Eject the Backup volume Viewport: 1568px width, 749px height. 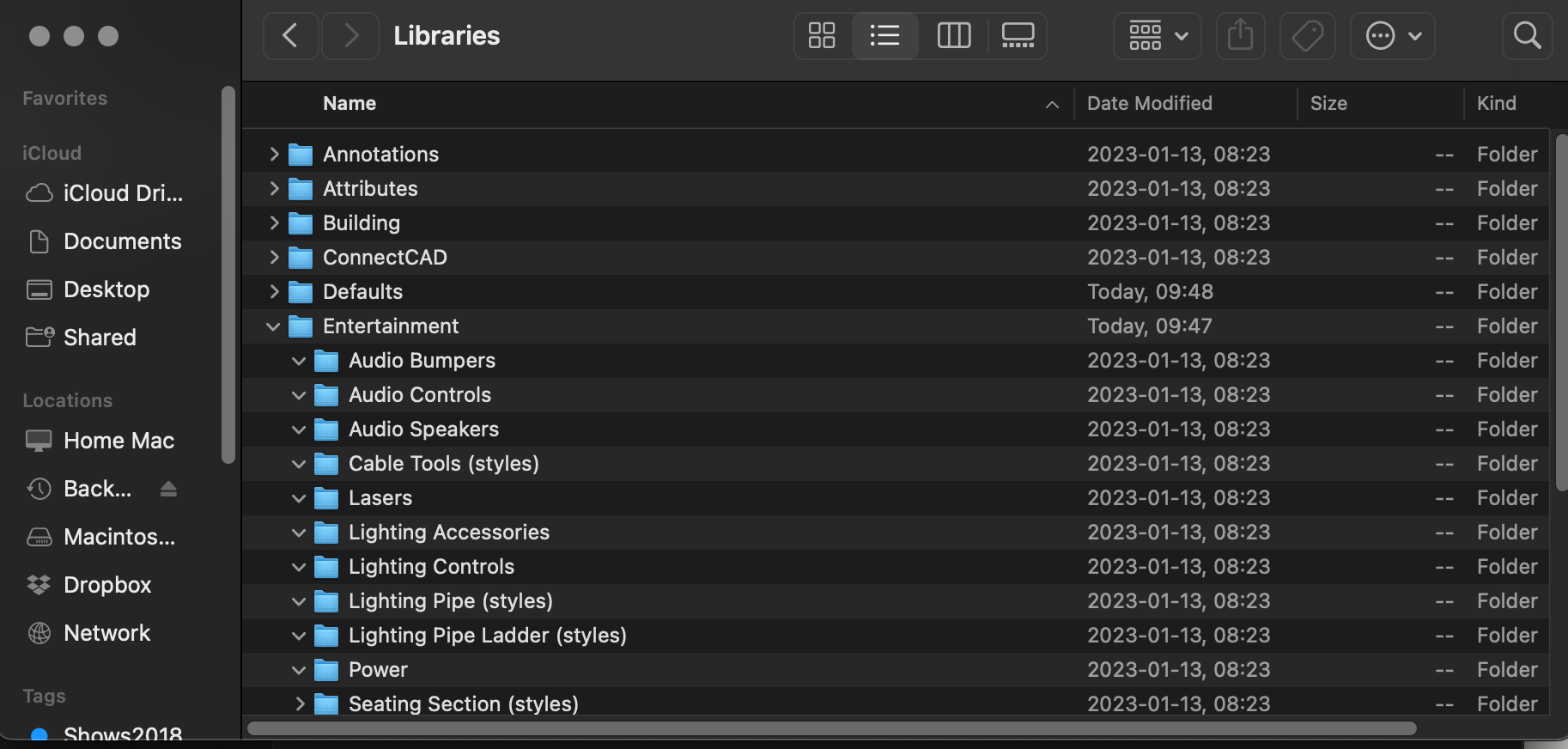tap(168, 489)
